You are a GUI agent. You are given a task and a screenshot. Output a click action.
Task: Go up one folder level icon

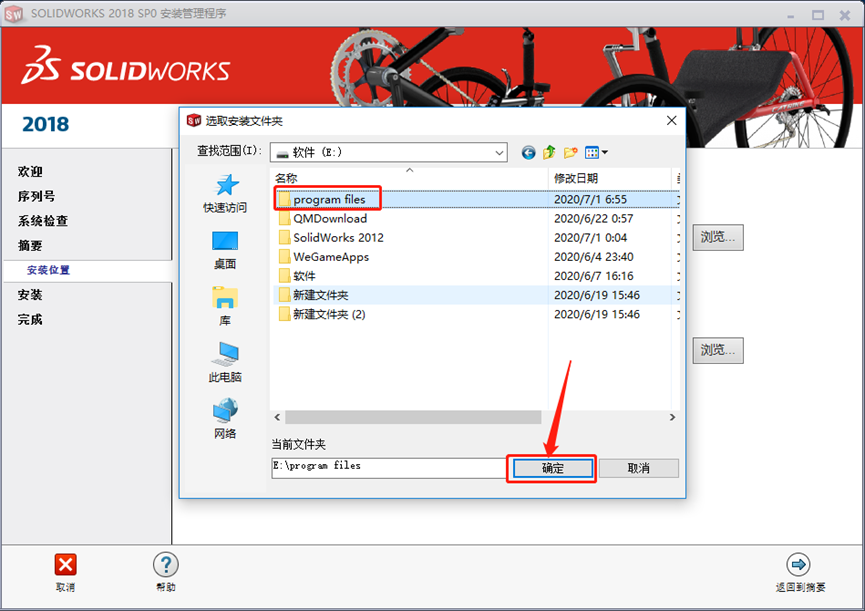(549, 152)
